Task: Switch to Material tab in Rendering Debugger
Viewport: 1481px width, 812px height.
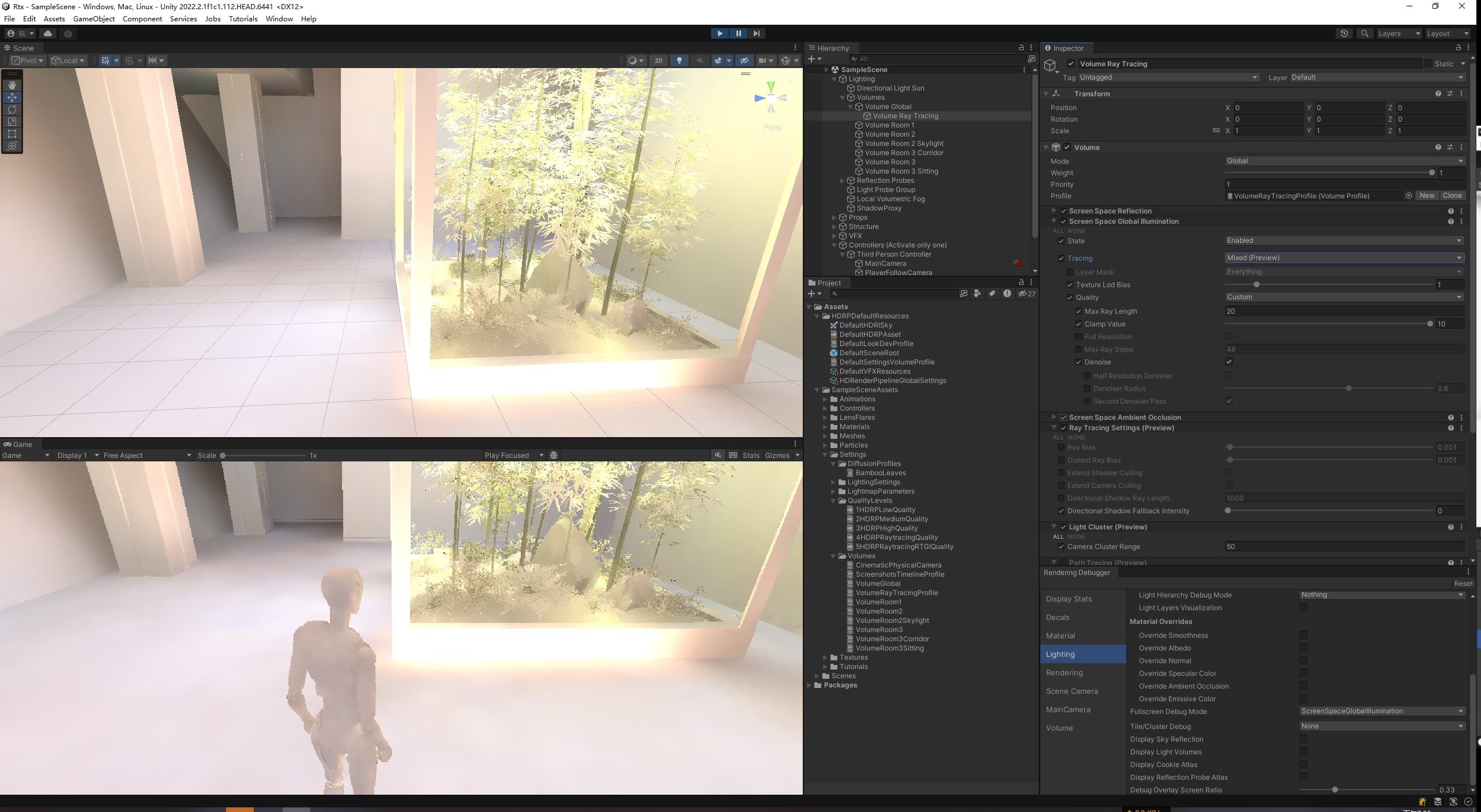Action: click(x=1083, y=636)
